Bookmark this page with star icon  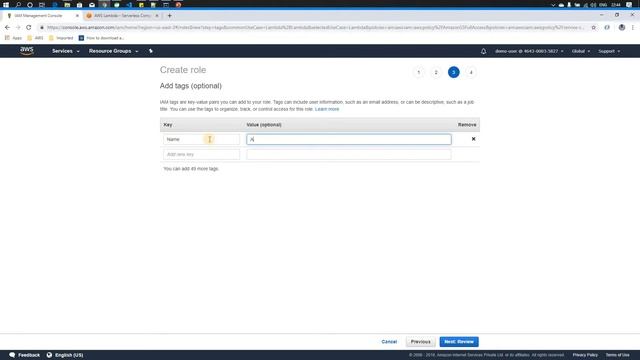point(593,27)
